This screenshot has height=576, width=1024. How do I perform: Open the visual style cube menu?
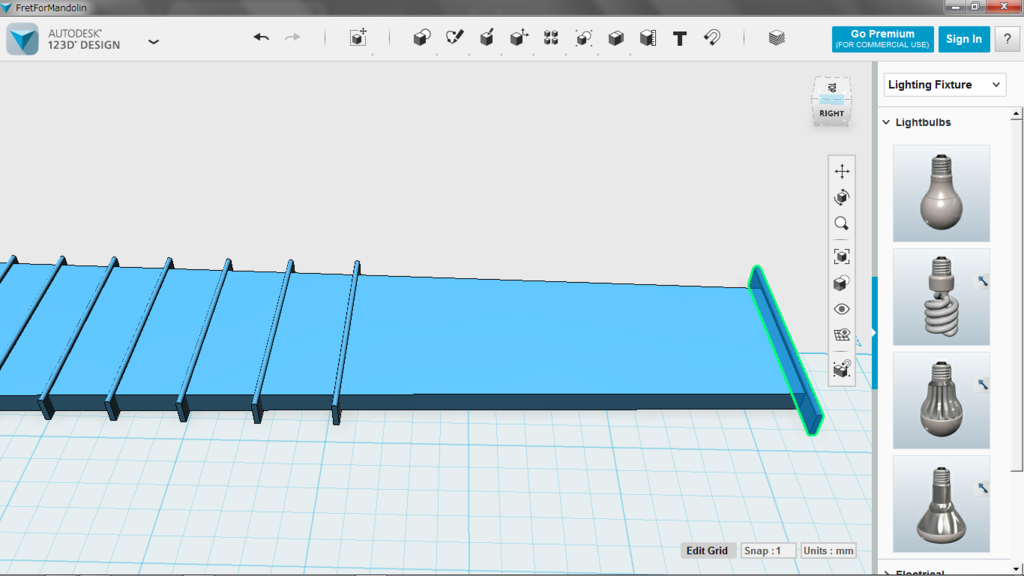[x=842, y=283]
